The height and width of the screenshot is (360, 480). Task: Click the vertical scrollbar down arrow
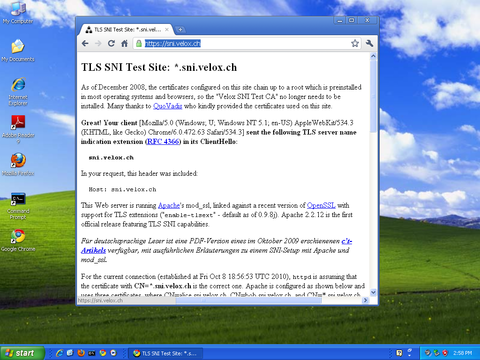pyautogui.click(x=373, y=292)
